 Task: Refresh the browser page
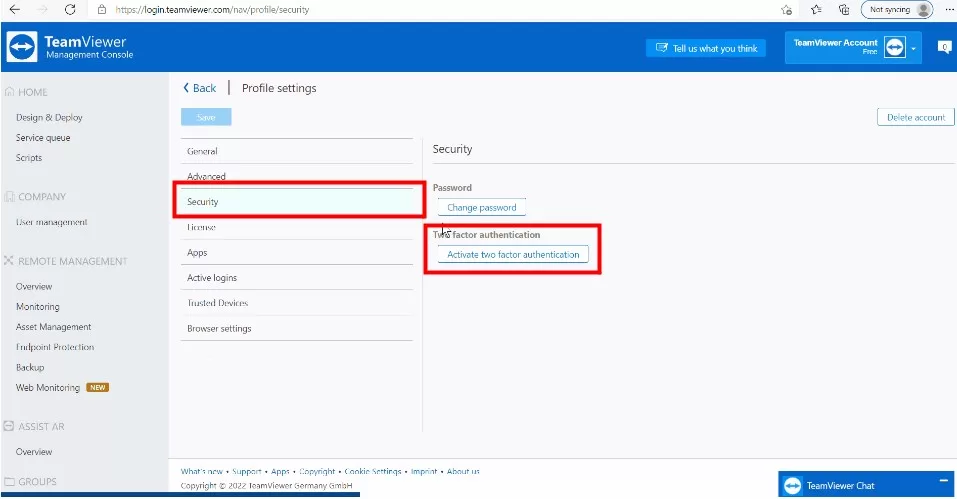(69, 9)
